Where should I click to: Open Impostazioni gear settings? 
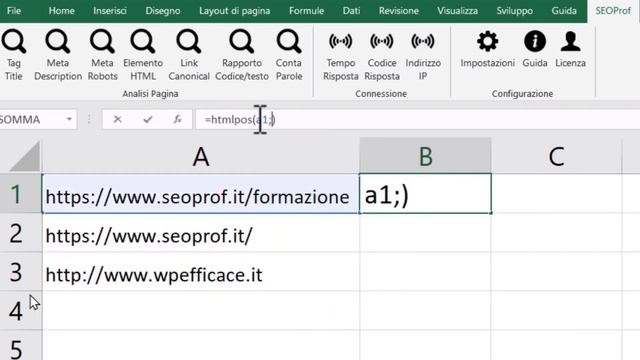(487, 49)
